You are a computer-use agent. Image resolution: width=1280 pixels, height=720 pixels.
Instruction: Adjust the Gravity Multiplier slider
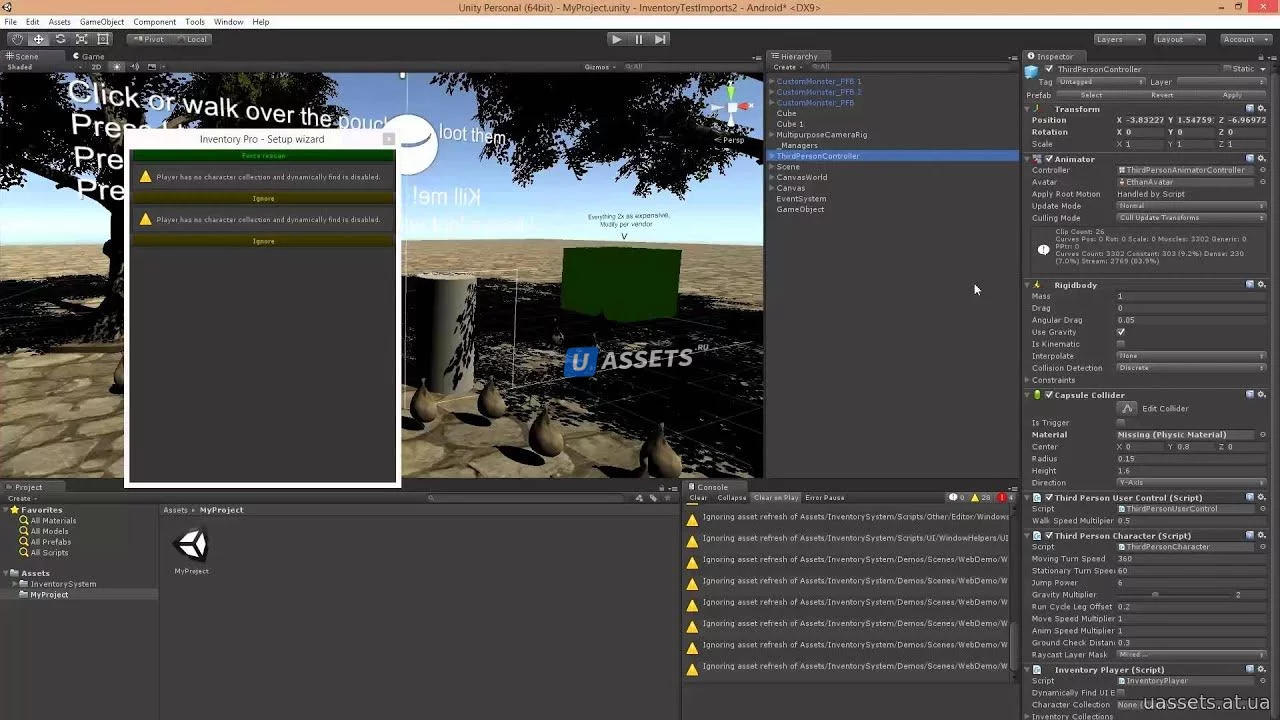click(1155, 595)
